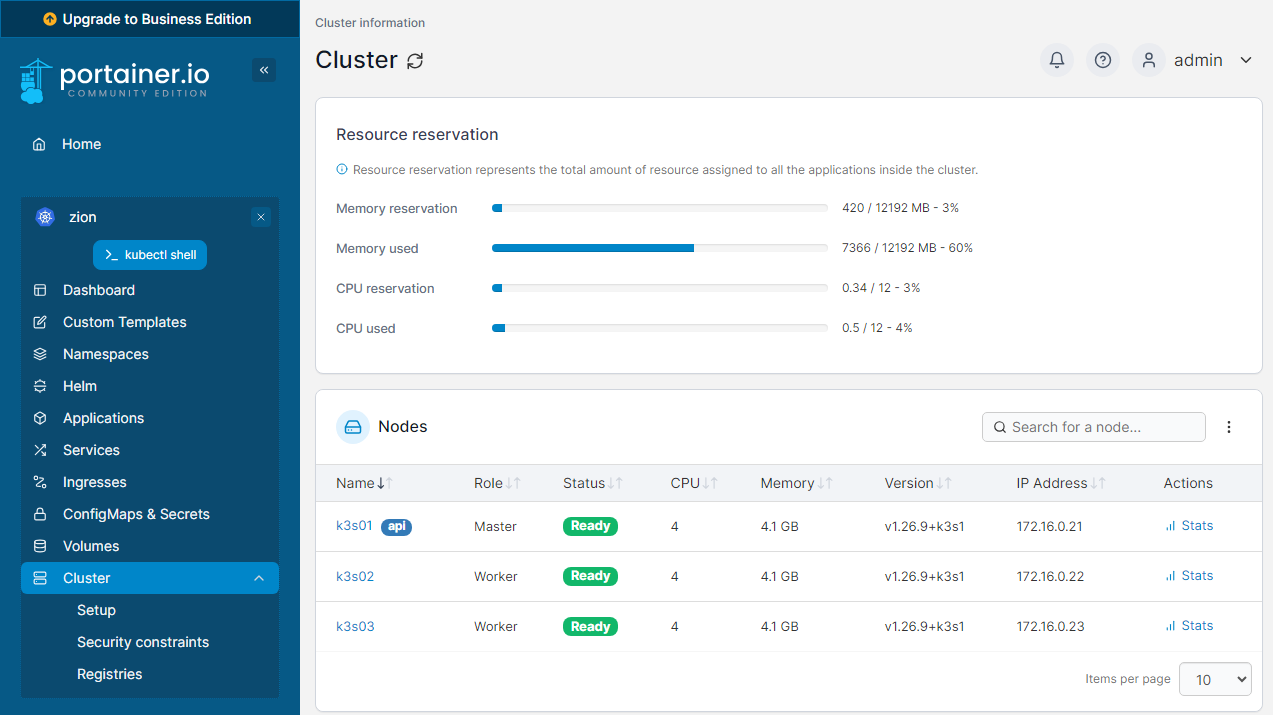
Task: Focus the Search for a node field
Action: tap(1094, 427)
